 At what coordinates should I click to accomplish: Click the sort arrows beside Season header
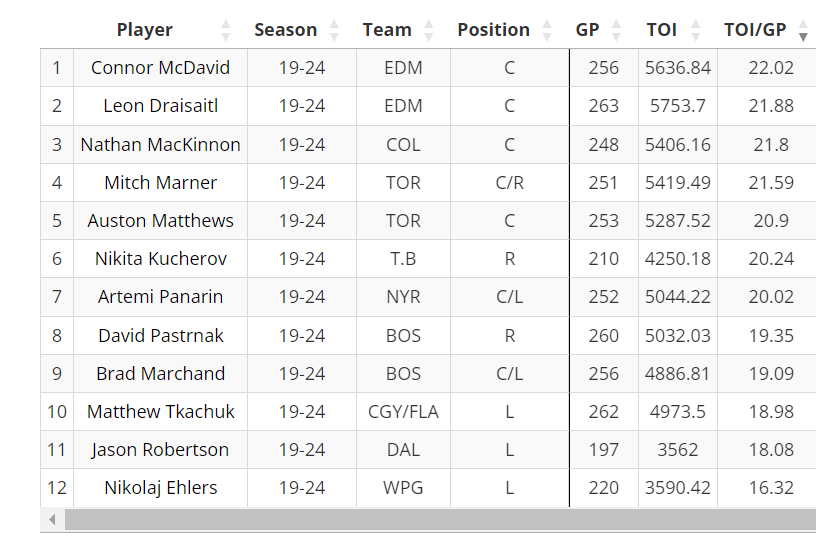[x=334, y=30]
